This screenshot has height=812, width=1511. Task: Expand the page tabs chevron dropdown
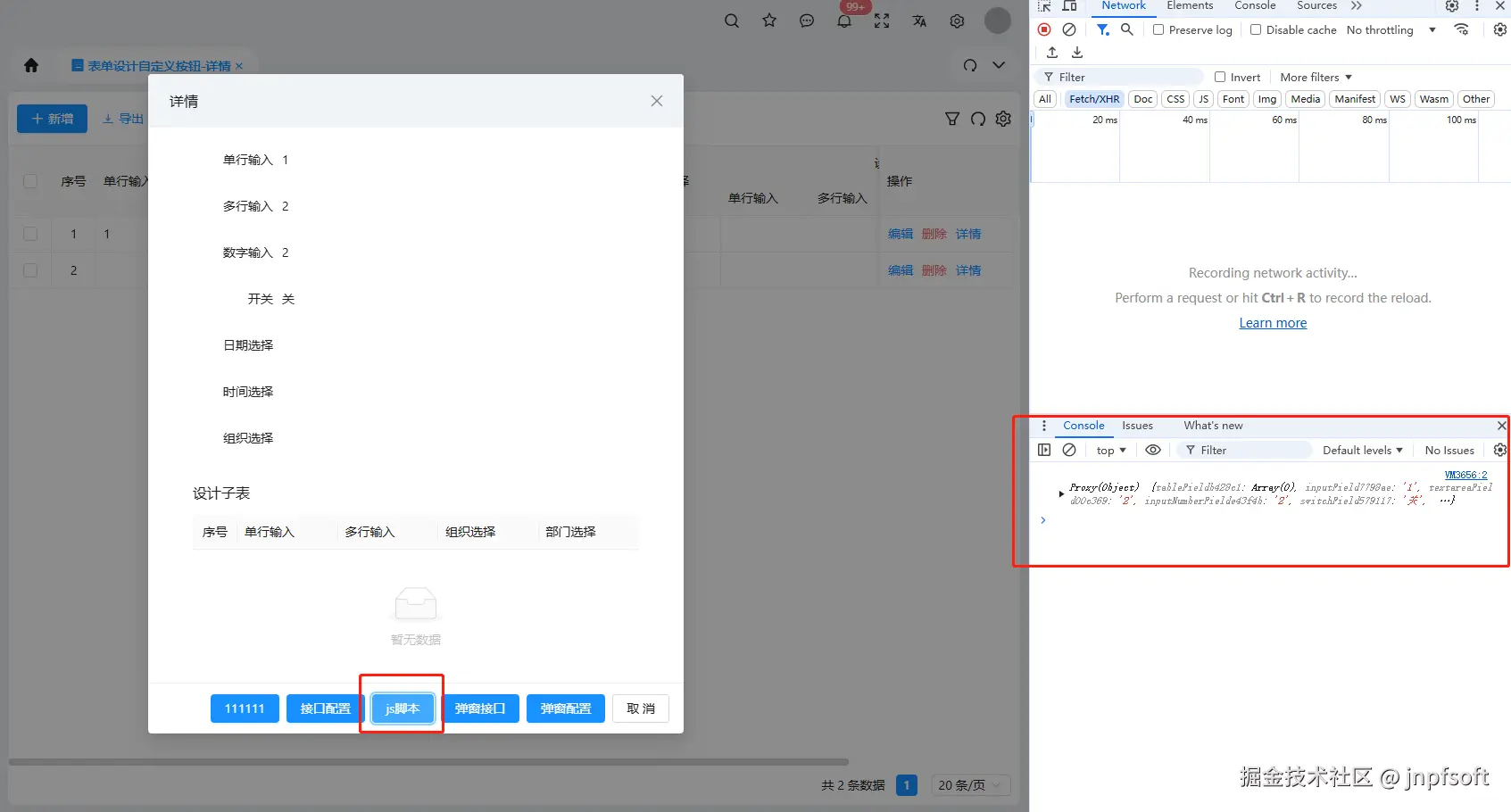[999, 65]
